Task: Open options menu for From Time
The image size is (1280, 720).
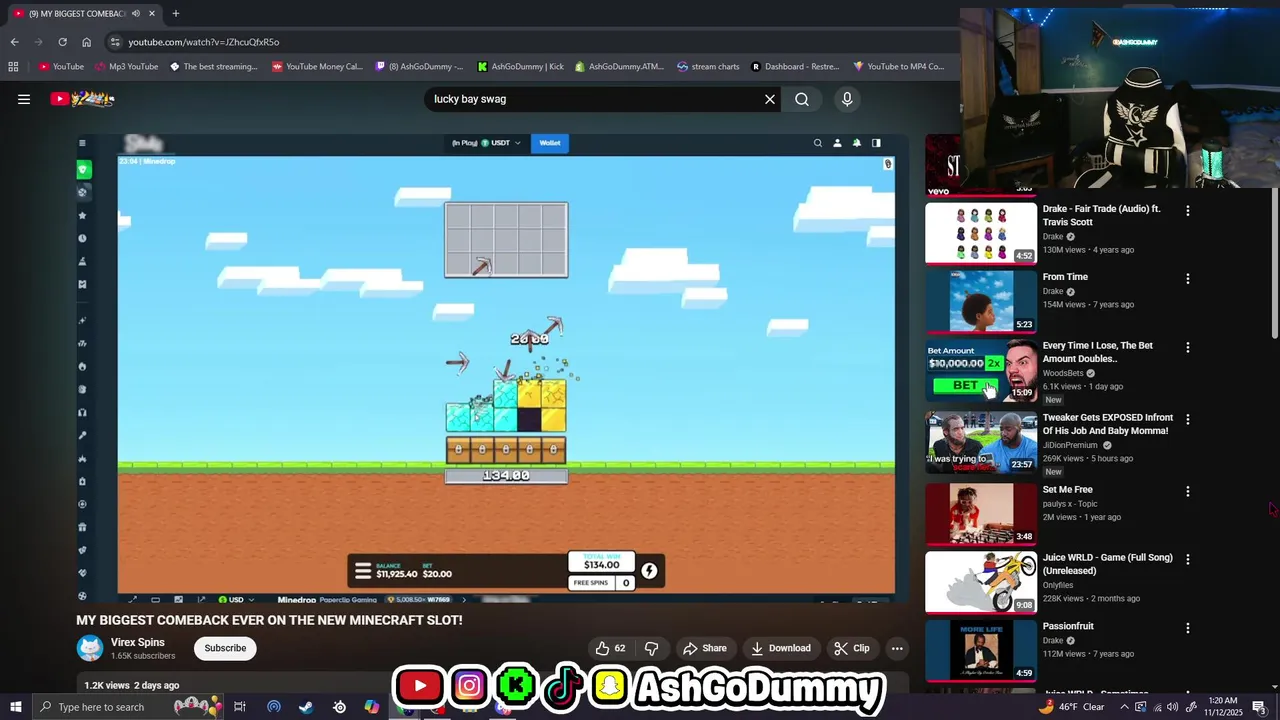Action: point(1188,279)
